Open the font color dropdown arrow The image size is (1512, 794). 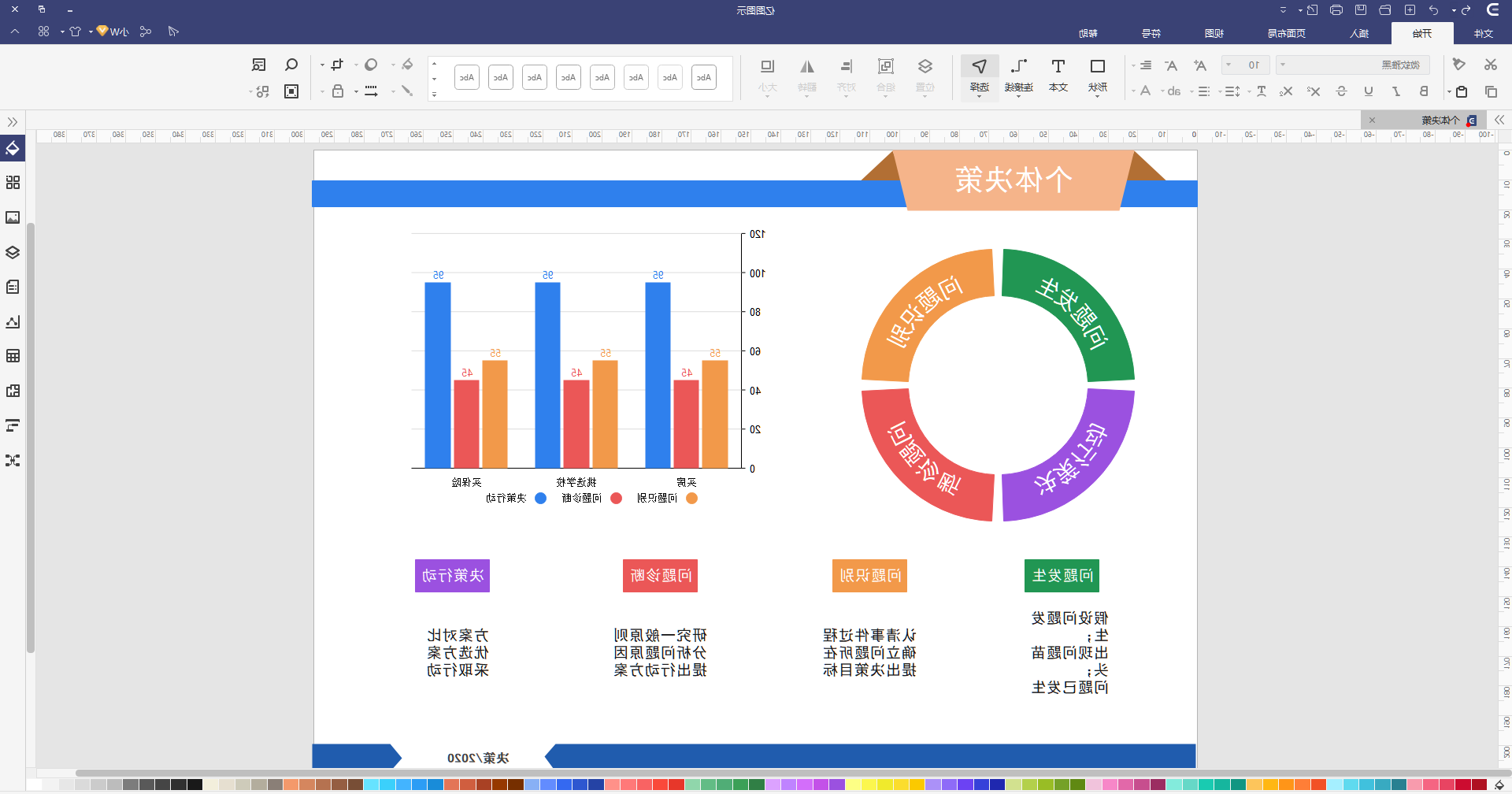1134,91
